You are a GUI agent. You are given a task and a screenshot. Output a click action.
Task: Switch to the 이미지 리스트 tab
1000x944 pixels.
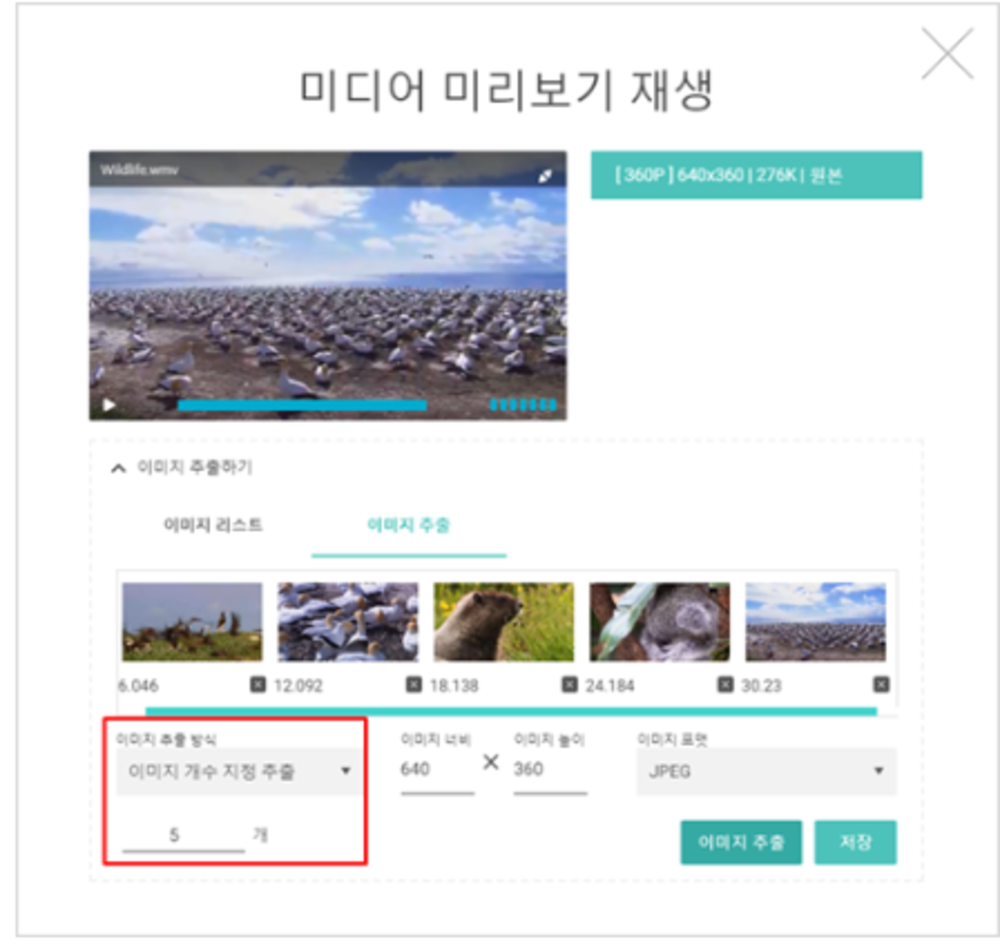click(213, 525)
